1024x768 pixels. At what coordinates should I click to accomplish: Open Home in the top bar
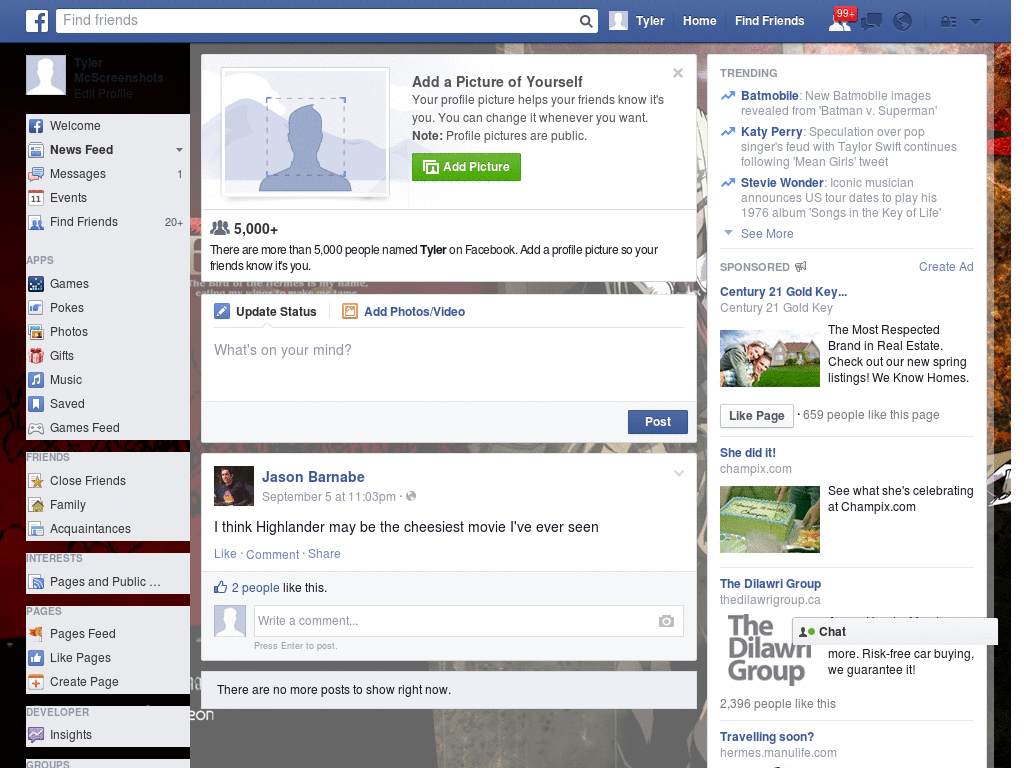[699, 21]
